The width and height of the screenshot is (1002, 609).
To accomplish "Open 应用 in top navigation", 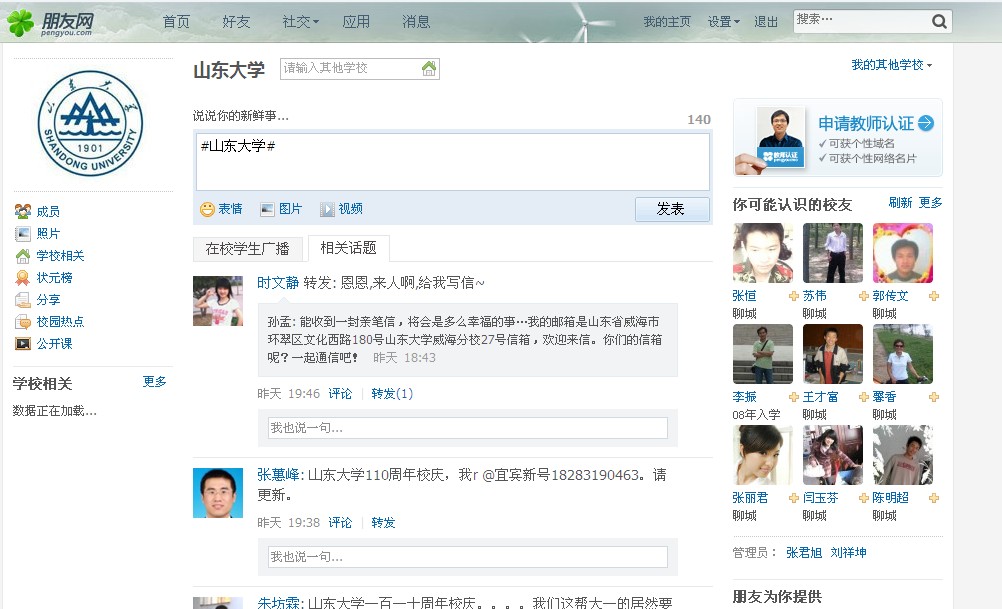I will (356, 22).
